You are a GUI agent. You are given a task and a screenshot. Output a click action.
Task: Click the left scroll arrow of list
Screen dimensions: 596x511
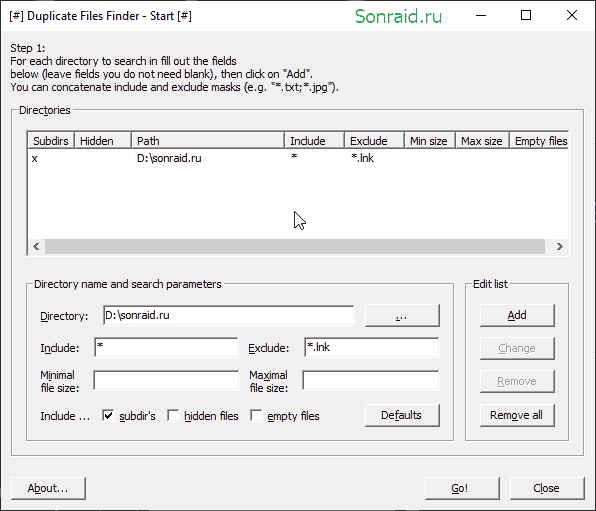(x=36, y=246)
